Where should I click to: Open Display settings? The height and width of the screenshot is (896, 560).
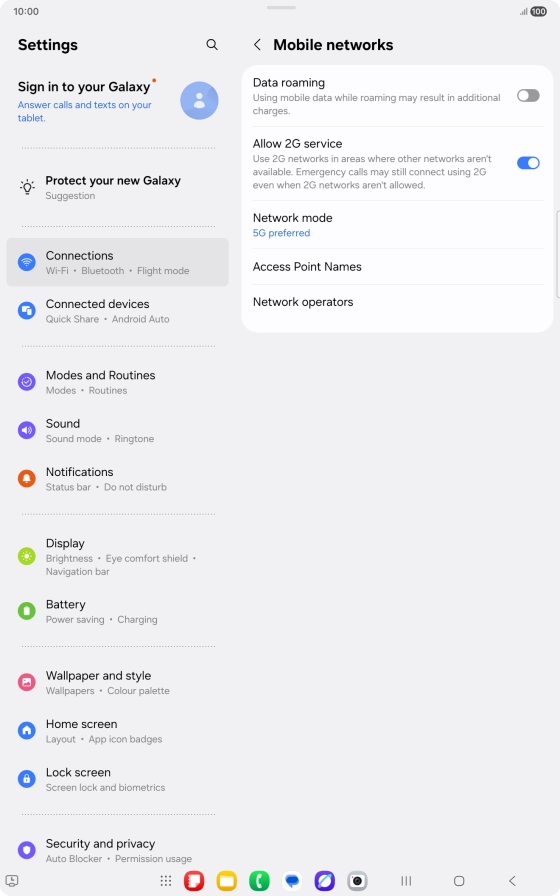point(117,557)
